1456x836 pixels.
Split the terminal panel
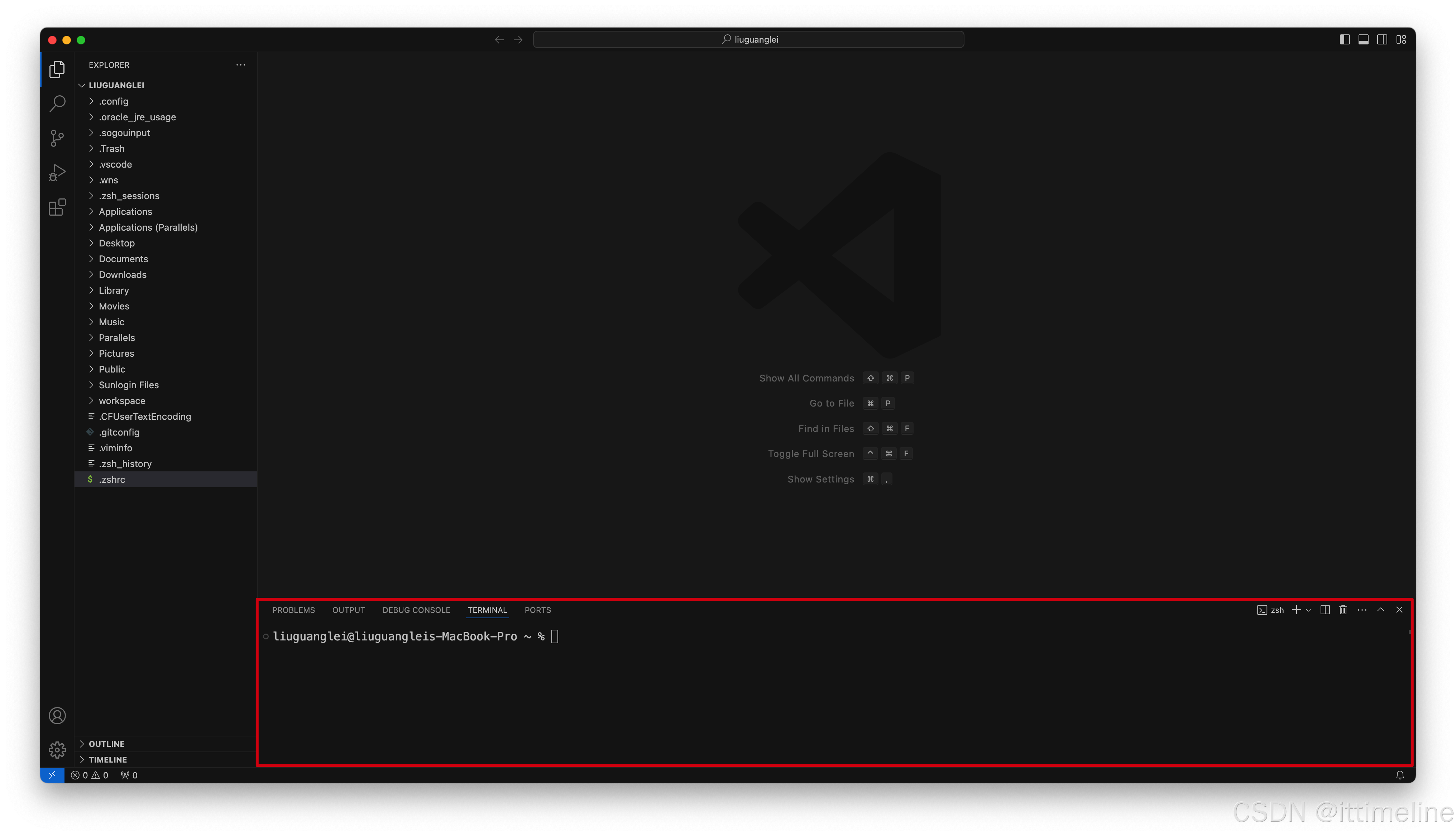1325,610
